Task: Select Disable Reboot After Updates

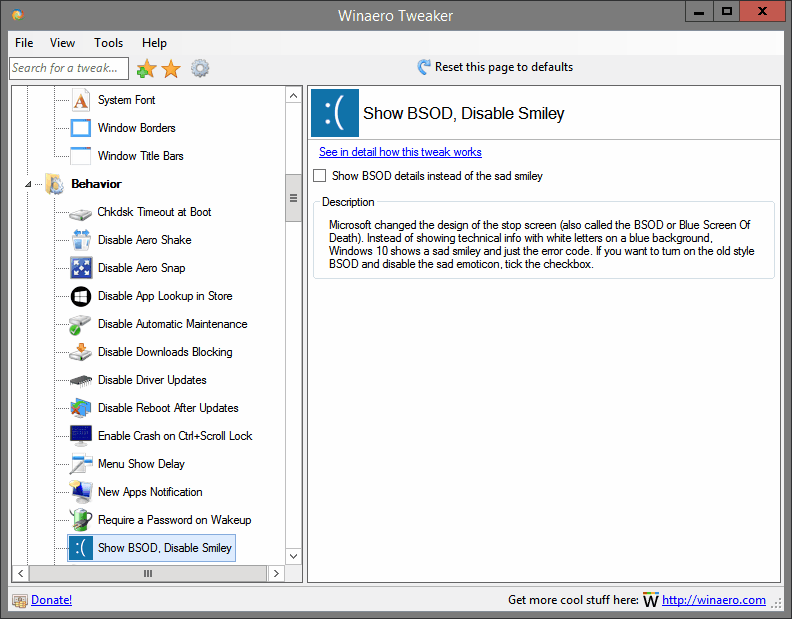Action: (x=168, y=408)
